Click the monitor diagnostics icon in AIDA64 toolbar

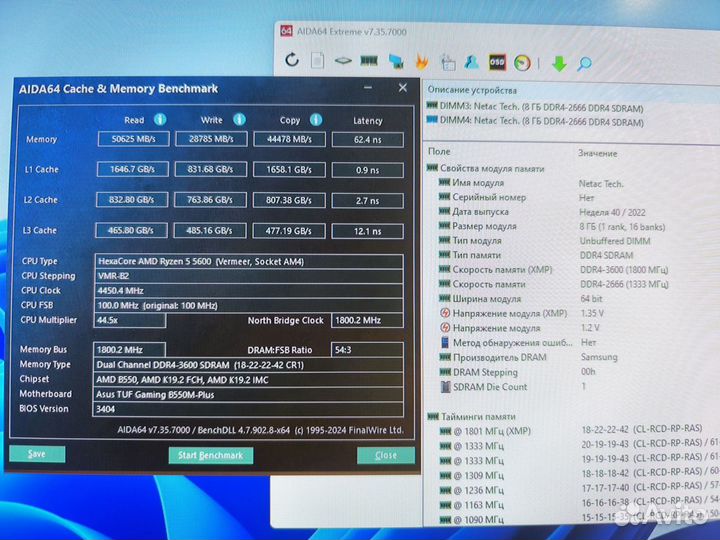click(x=396, y=62)
